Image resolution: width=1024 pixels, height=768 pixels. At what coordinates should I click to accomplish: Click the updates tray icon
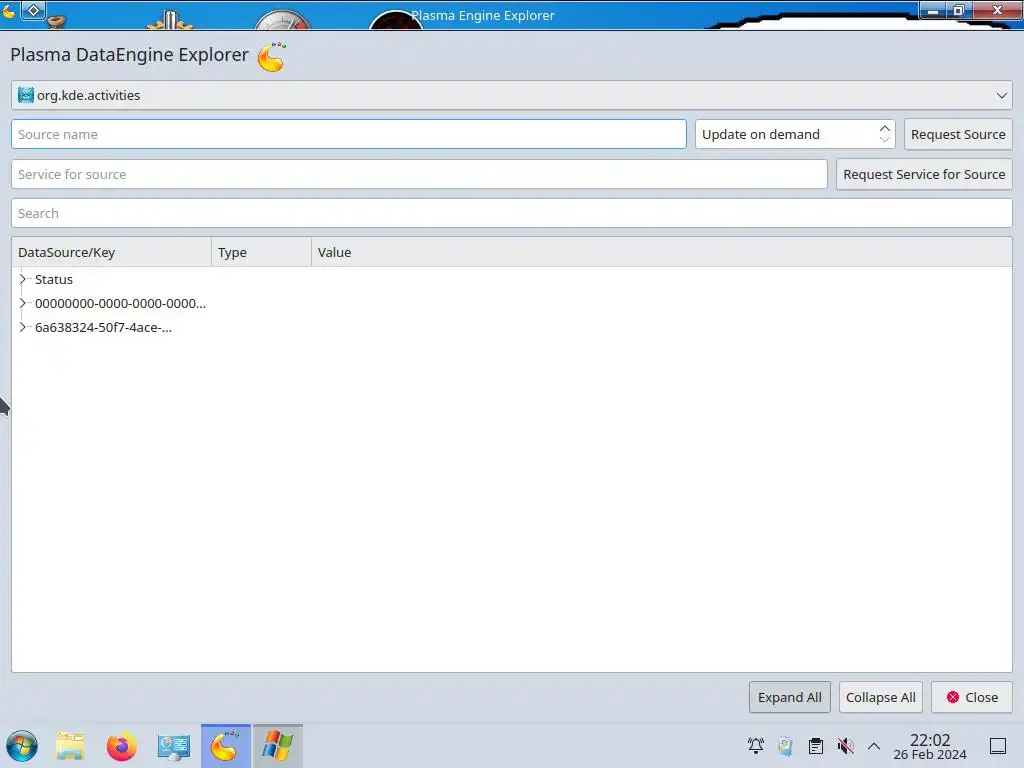(786, 746)
